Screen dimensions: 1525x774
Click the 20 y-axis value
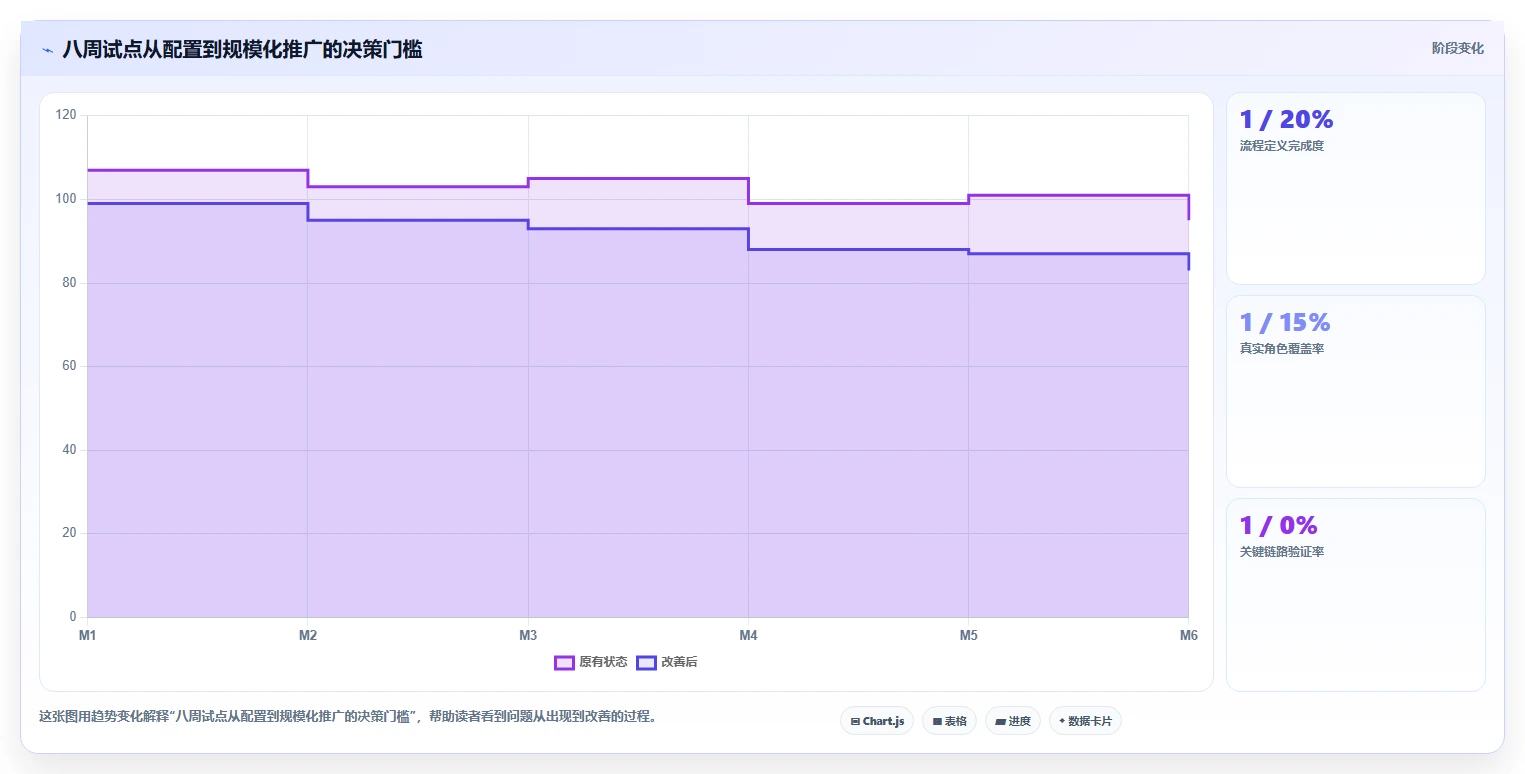(69, 533)
